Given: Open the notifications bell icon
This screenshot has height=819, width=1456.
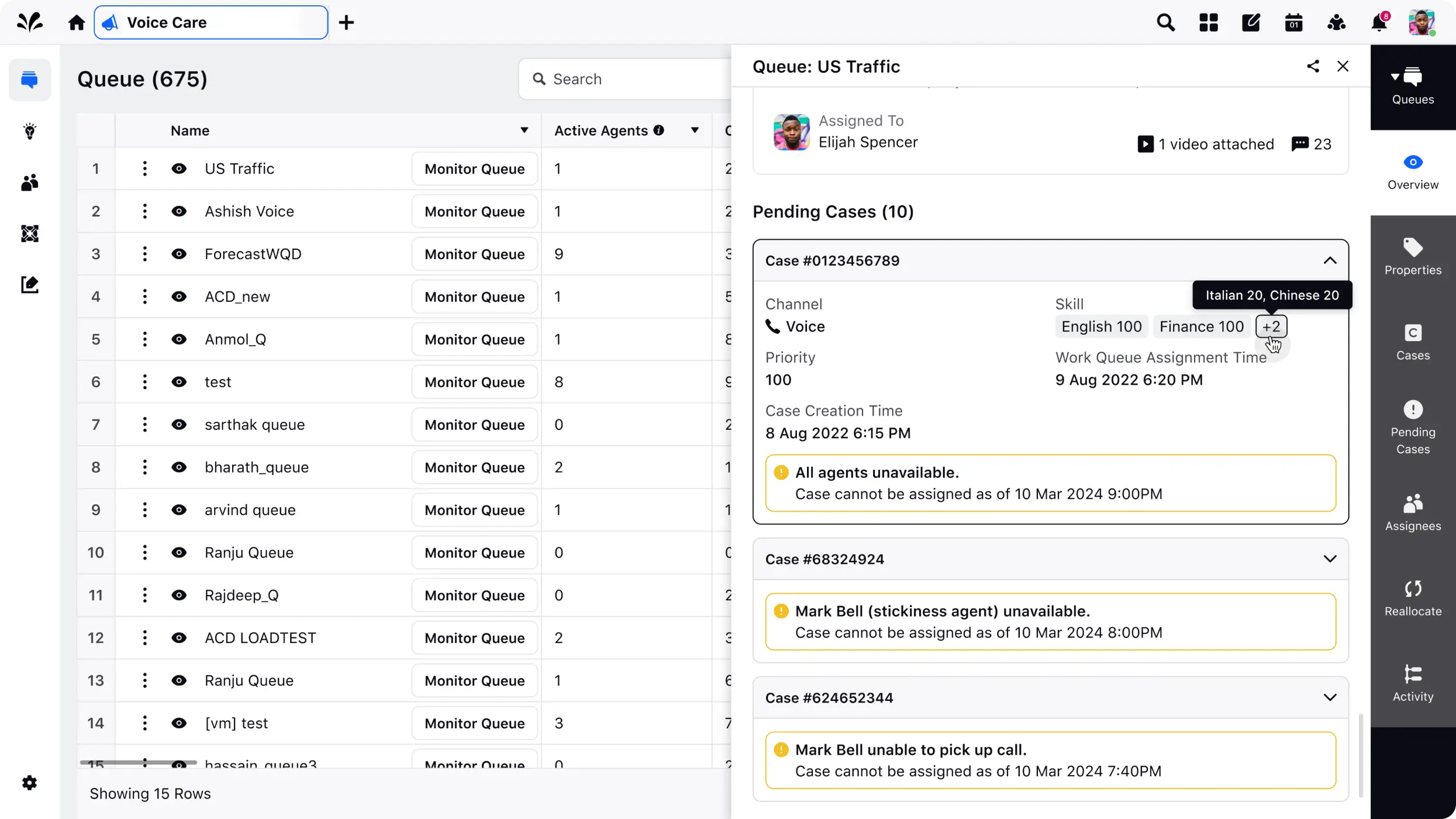Looking at the screenshot, I should click(x=1379, y=23).
